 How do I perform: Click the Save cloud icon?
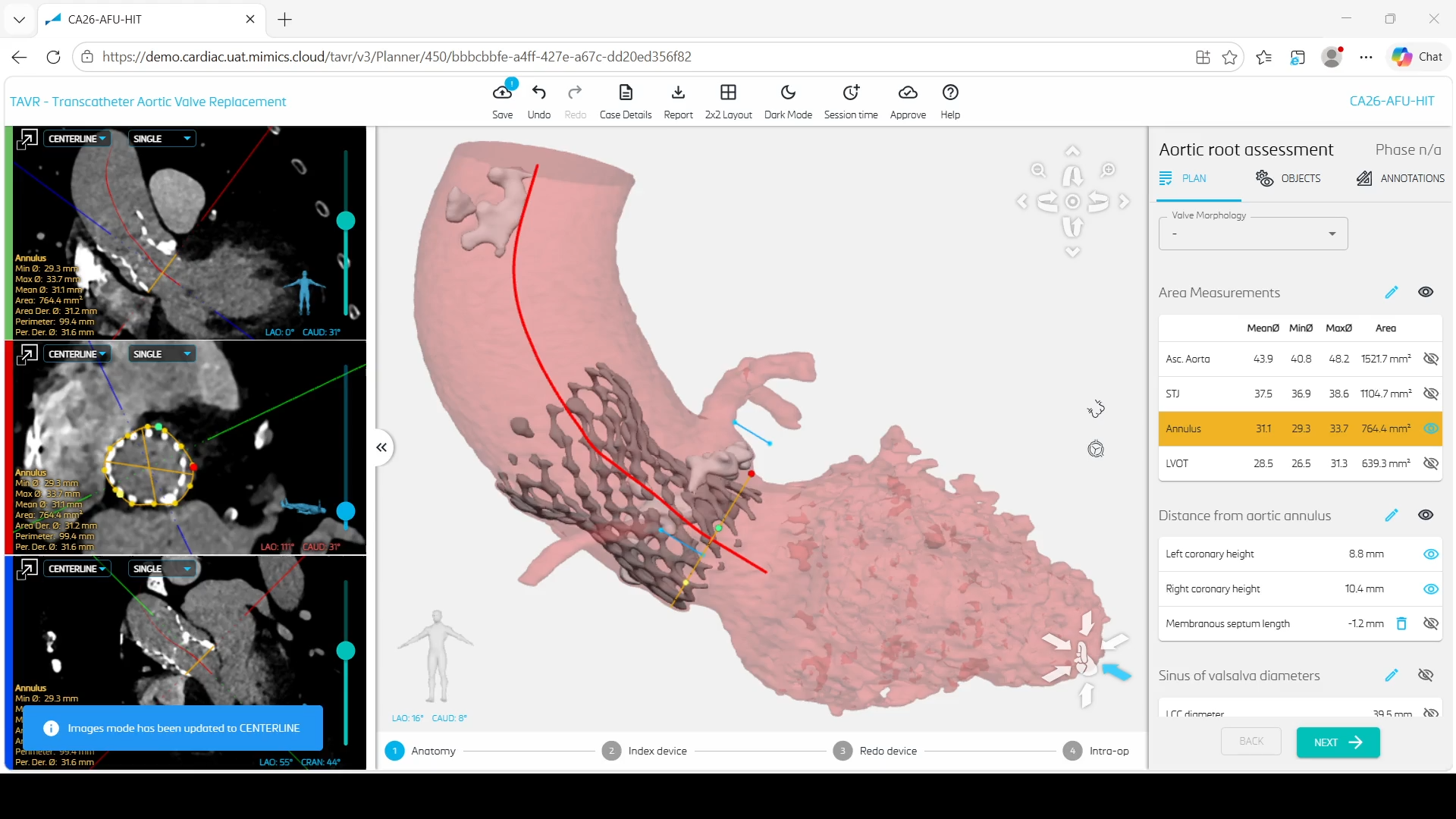tap(502, 93)
